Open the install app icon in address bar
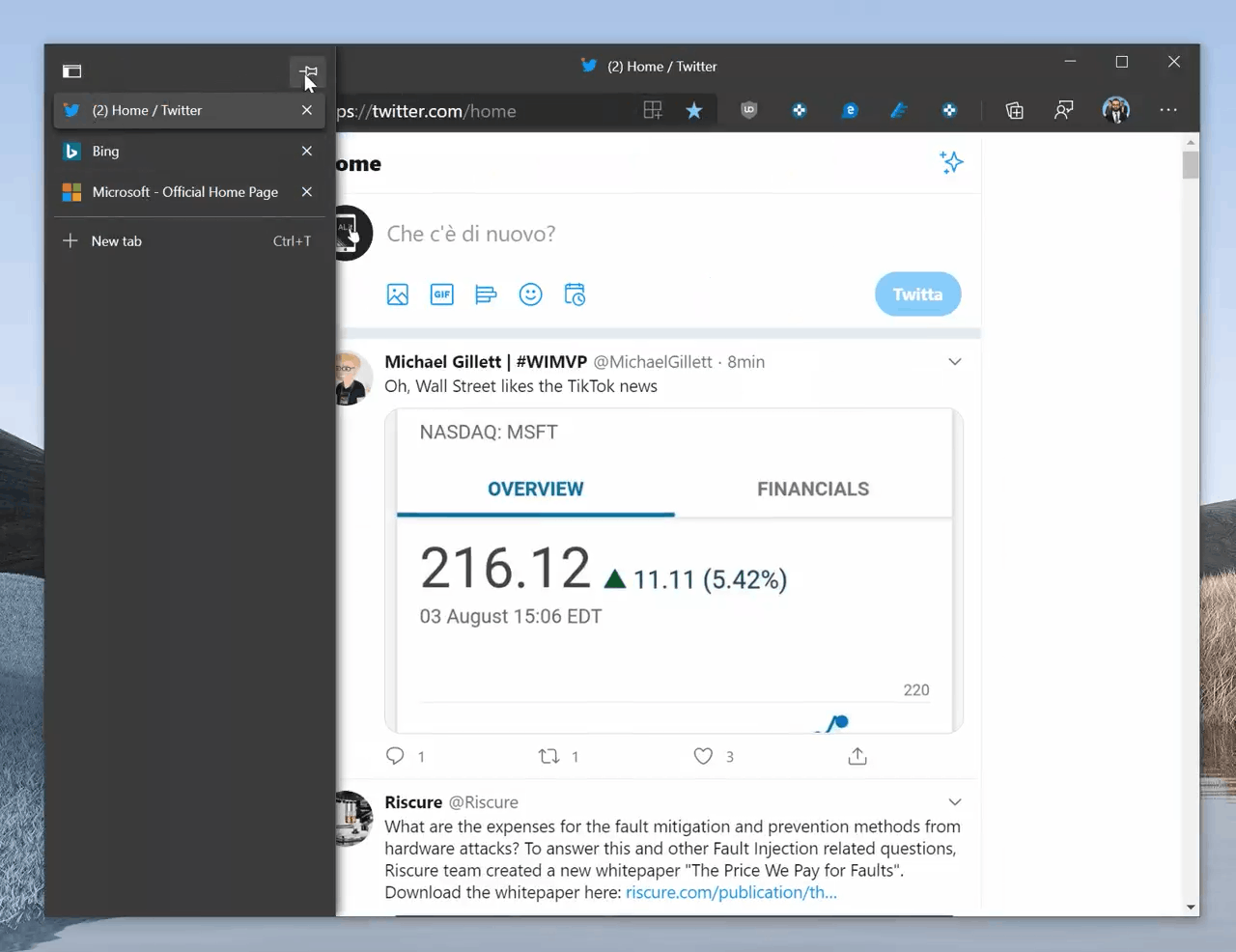Viewport: 1236px width, 952px height. click(653, 110)
